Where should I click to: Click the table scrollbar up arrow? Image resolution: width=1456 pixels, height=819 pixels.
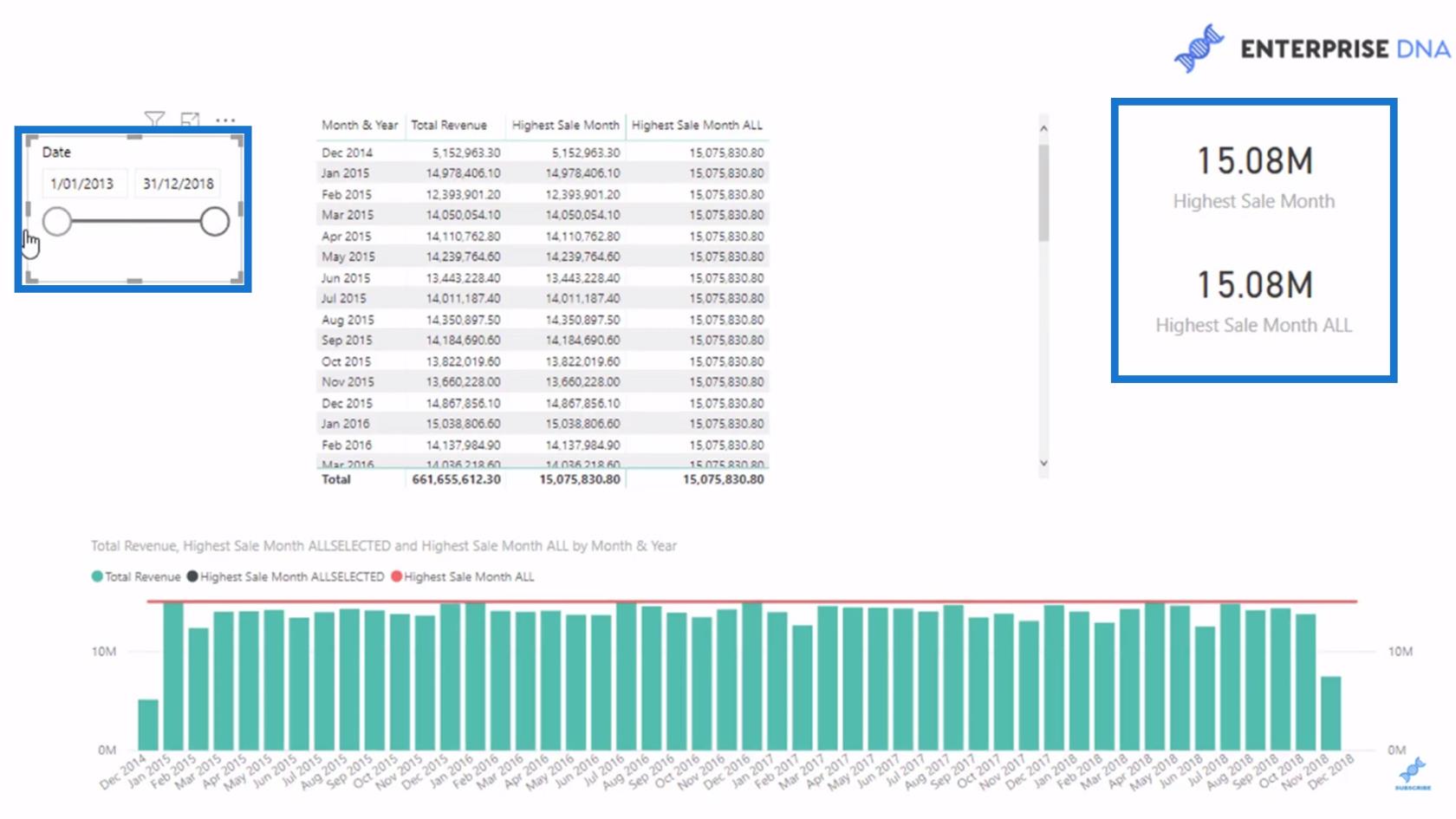1043,128
